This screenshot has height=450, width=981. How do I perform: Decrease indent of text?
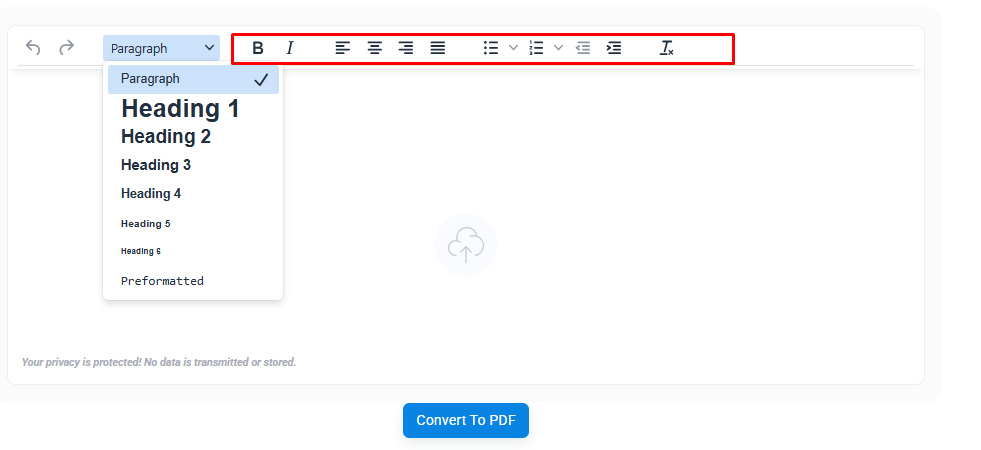583,48
